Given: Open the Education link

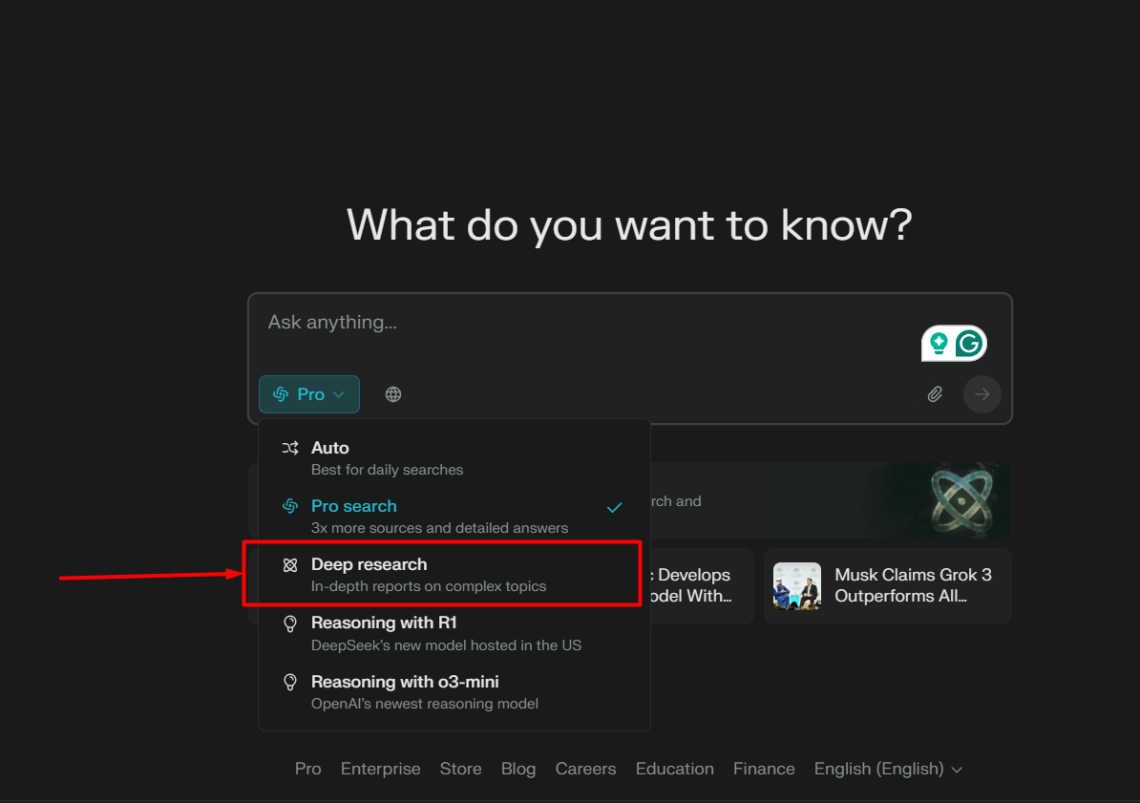Looking at the screenshot, I should [x=674, y=769].
